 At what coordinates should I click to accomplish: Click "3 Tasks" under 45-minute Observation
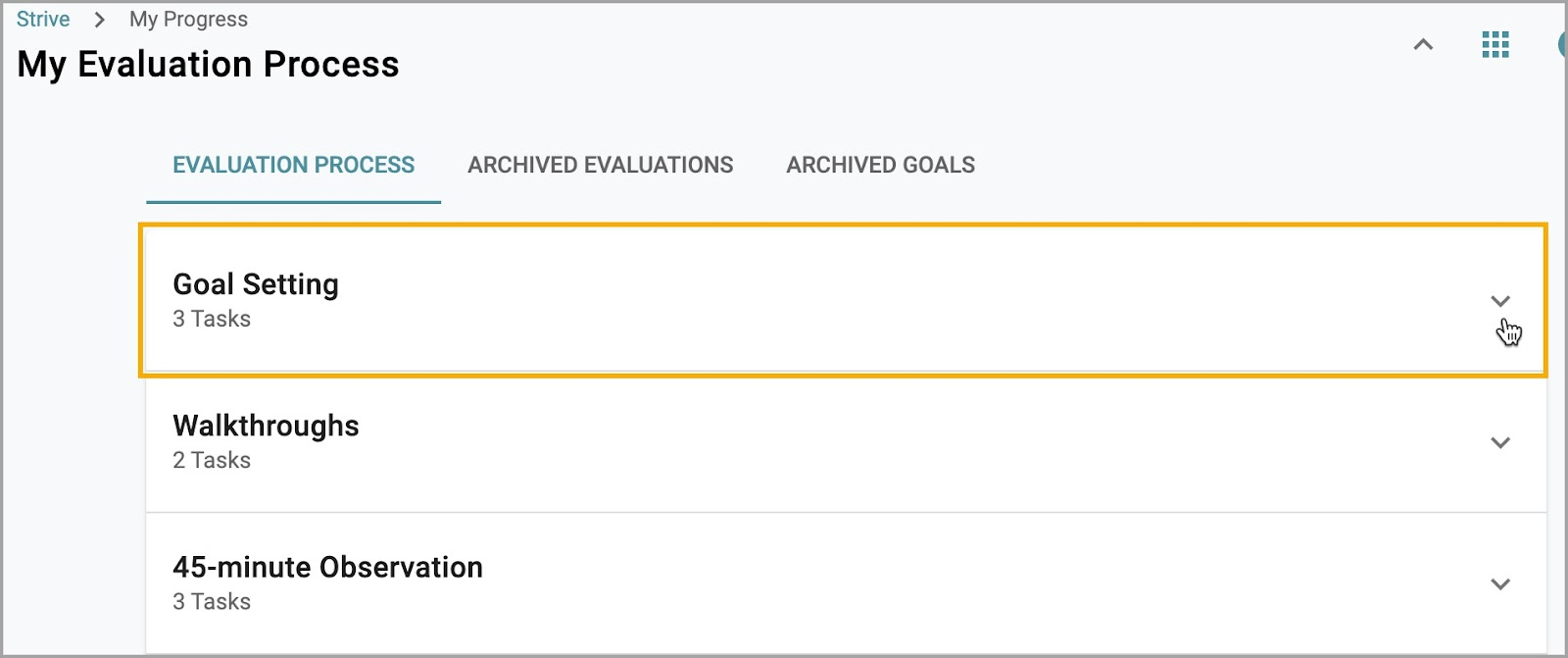pyautogui.click(x=212, y=601)
